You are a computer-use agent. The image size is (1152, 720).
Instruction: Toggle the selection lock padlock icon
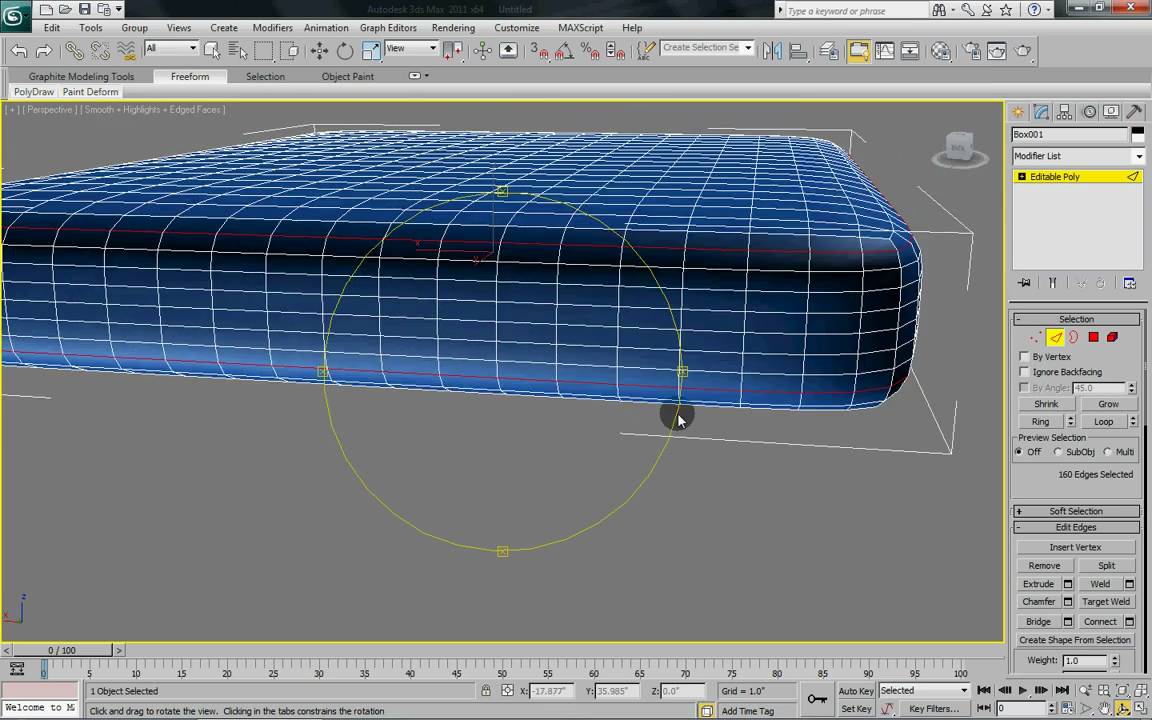pyautogui.click(x=486, y=691)
